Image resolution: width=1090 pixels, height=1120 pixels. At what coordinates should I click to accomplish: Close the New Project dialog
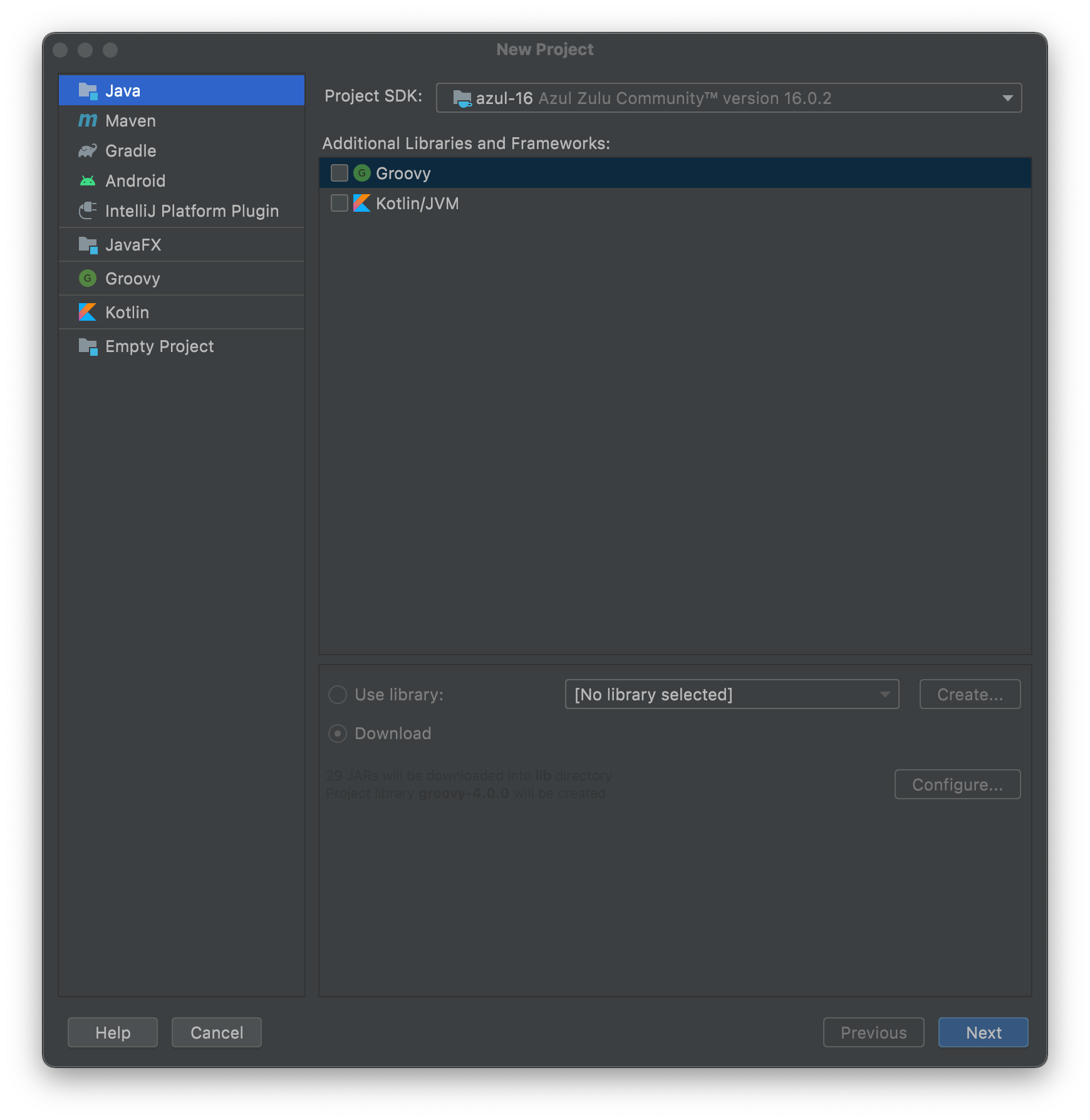60,50
